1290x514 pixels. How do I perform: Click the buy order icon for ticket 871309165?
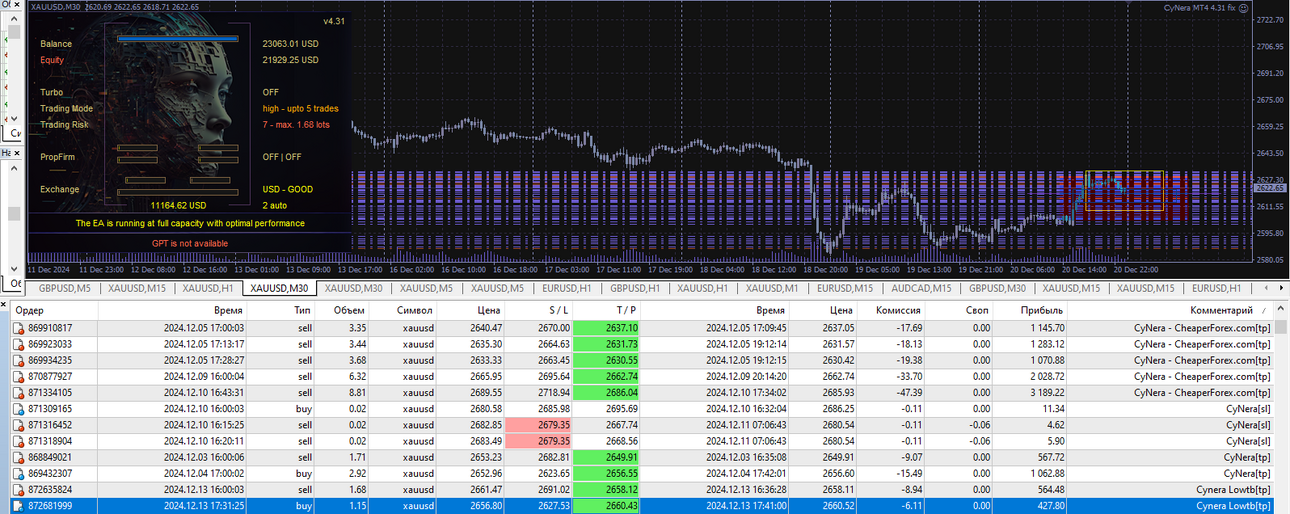[x=18, y=409]
